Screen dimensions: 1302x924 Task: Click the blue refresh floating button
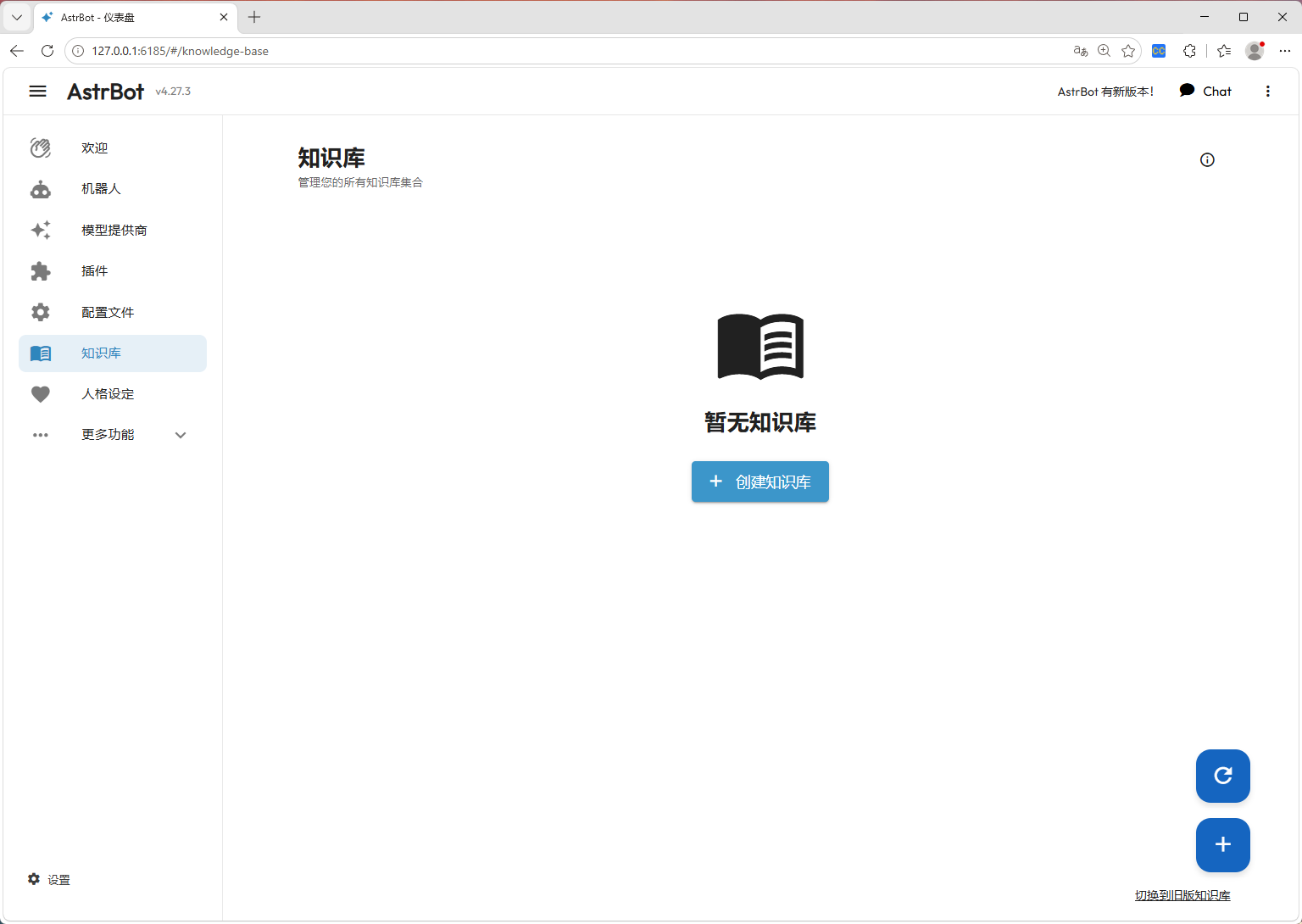tap(1223, 776)
